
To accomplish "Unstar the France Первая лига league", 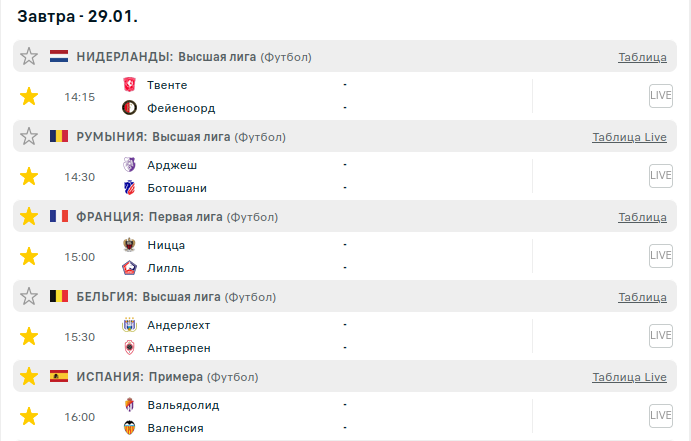I will coord(29,217).
